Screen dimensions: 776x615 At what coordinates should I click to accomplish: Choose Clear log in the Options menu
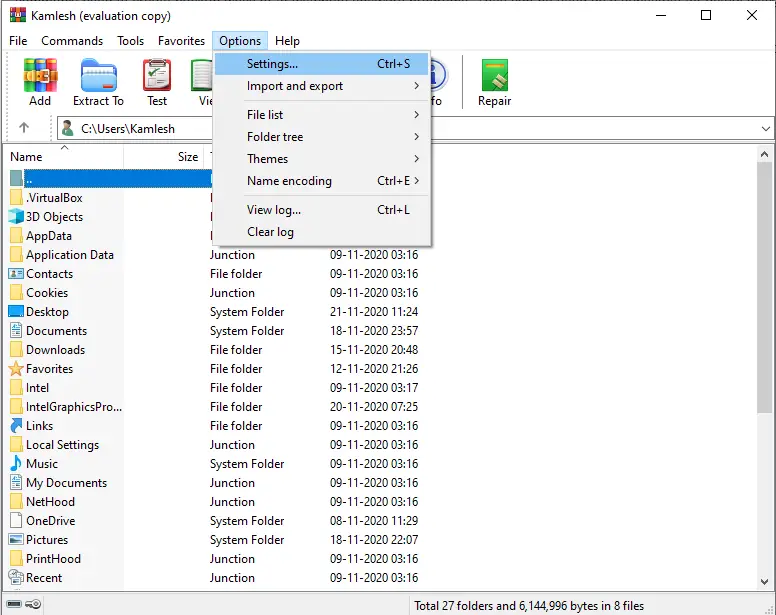(322, 232)
